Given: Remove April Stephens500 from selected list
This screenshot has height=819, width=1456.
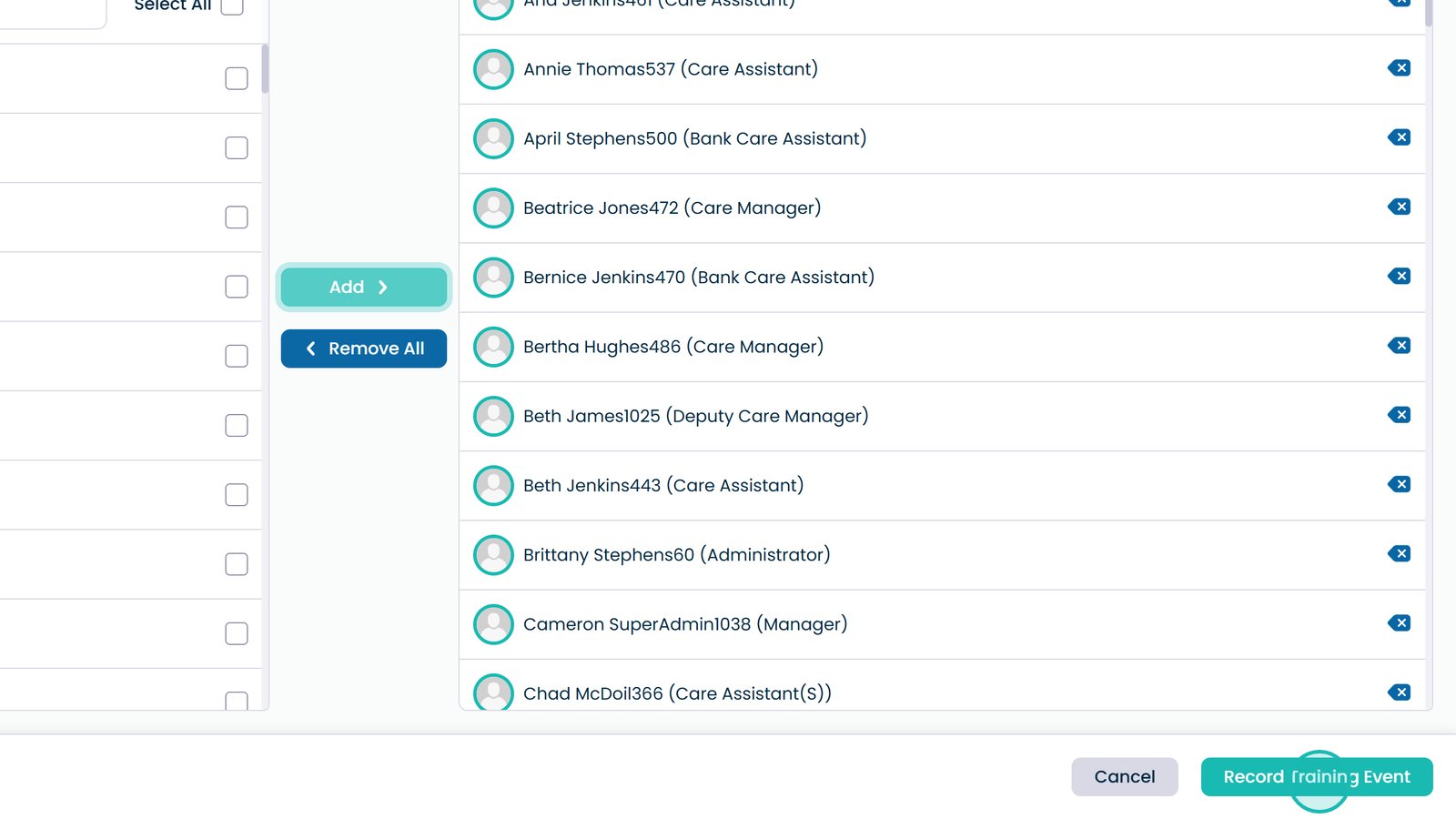Looking at the screenshot, I should 1400,137.
